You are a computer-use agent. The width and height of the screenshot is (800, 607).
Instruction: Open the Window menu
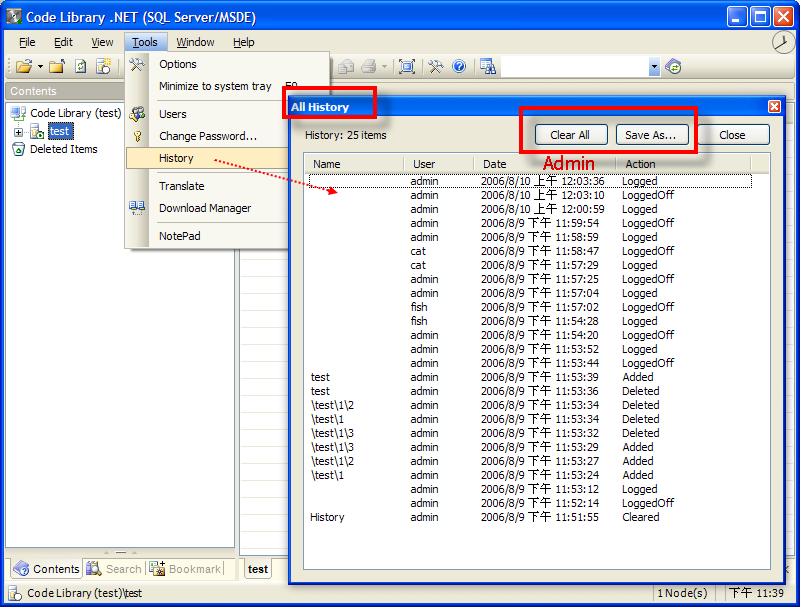tap(195, 42)
